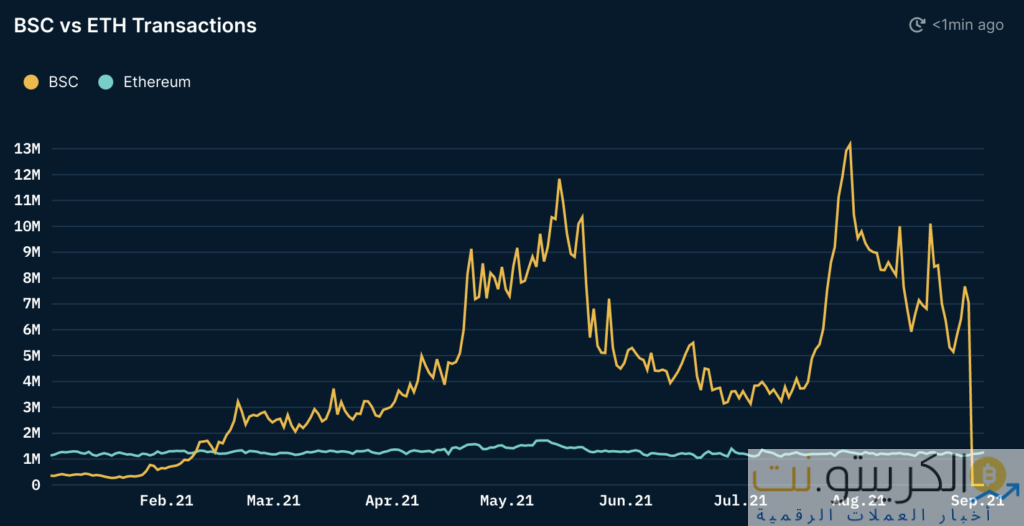Click the teal Ethereum legend dot
This screenshot has height=526, width=1024.
point(106,82)
